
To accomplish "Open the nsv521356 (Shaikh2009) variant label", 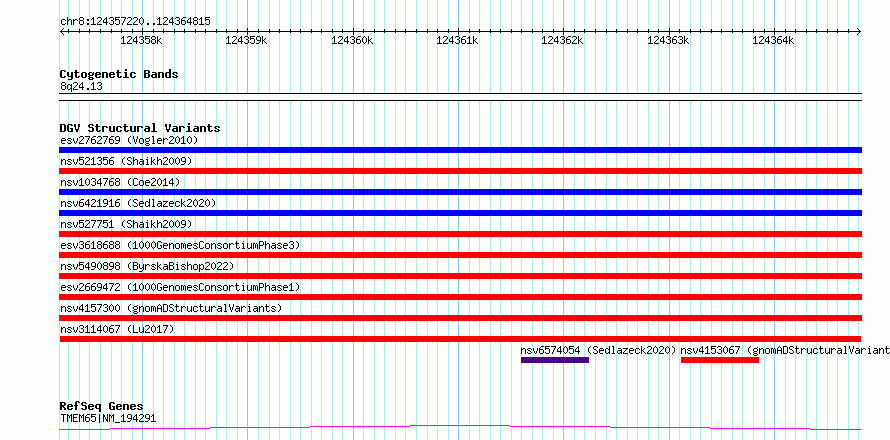I will pos(126,161).
